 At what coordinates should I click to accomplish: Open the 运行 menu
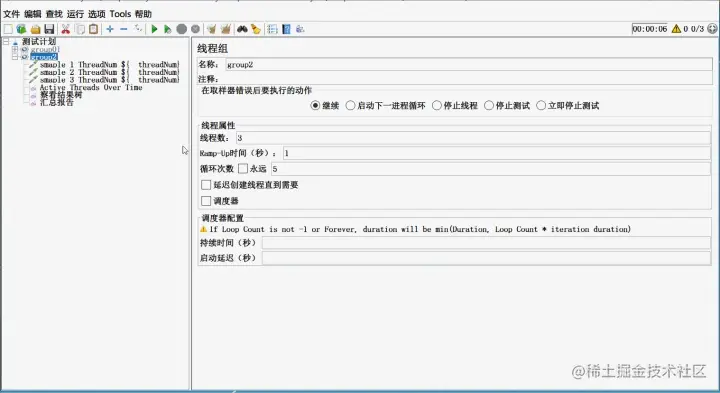(75, 14)
